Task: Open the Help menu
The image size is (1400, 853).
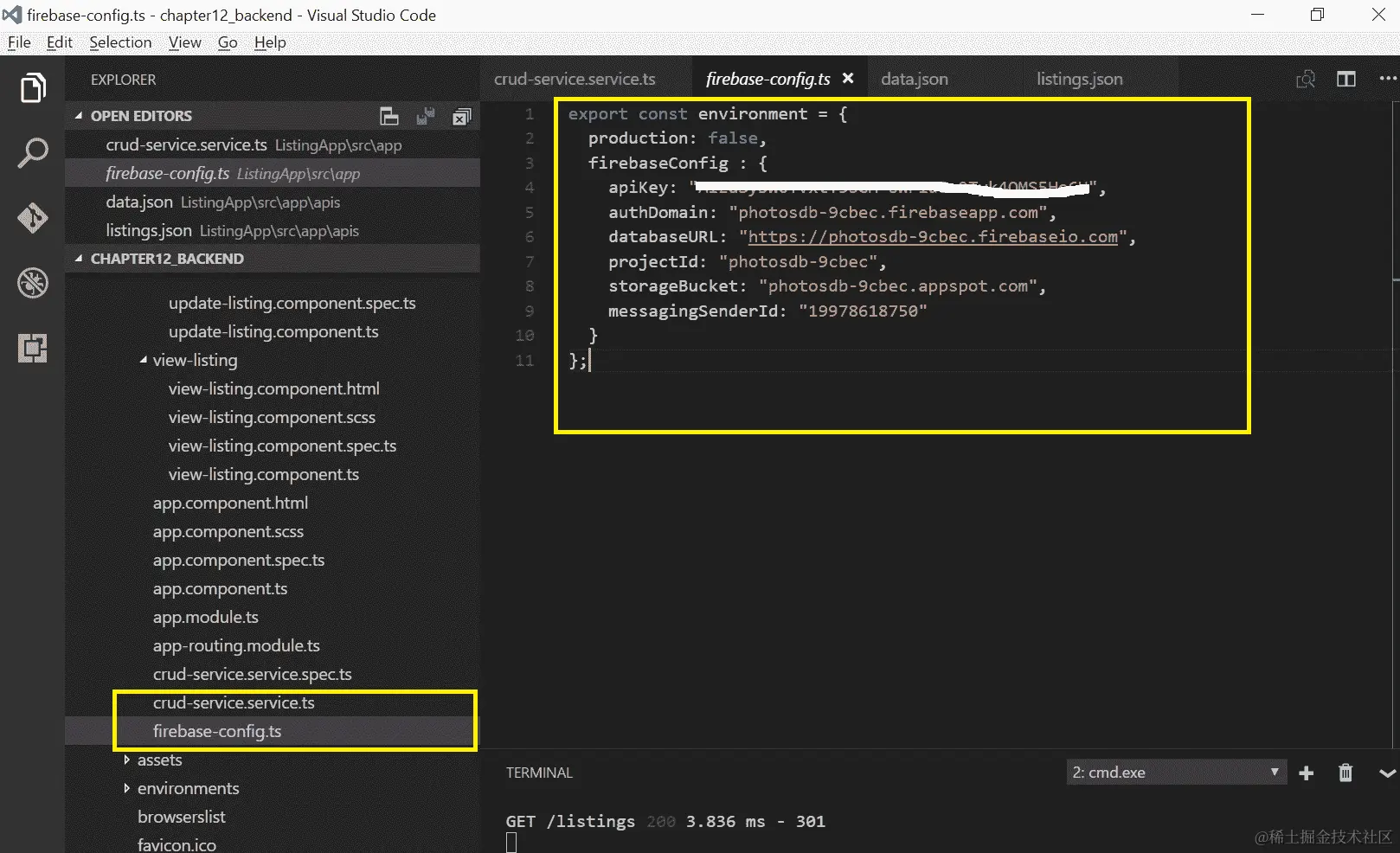Action: (x=270, y=42)
